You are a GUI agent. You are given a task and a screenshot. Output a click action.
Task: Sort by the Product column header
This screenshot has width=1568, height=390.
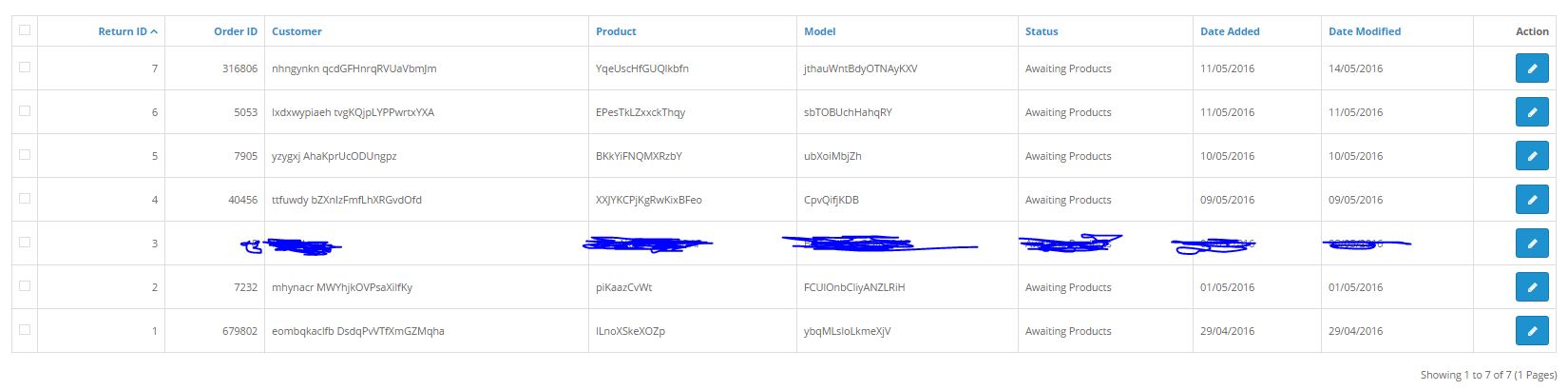[x=616, y=31]
